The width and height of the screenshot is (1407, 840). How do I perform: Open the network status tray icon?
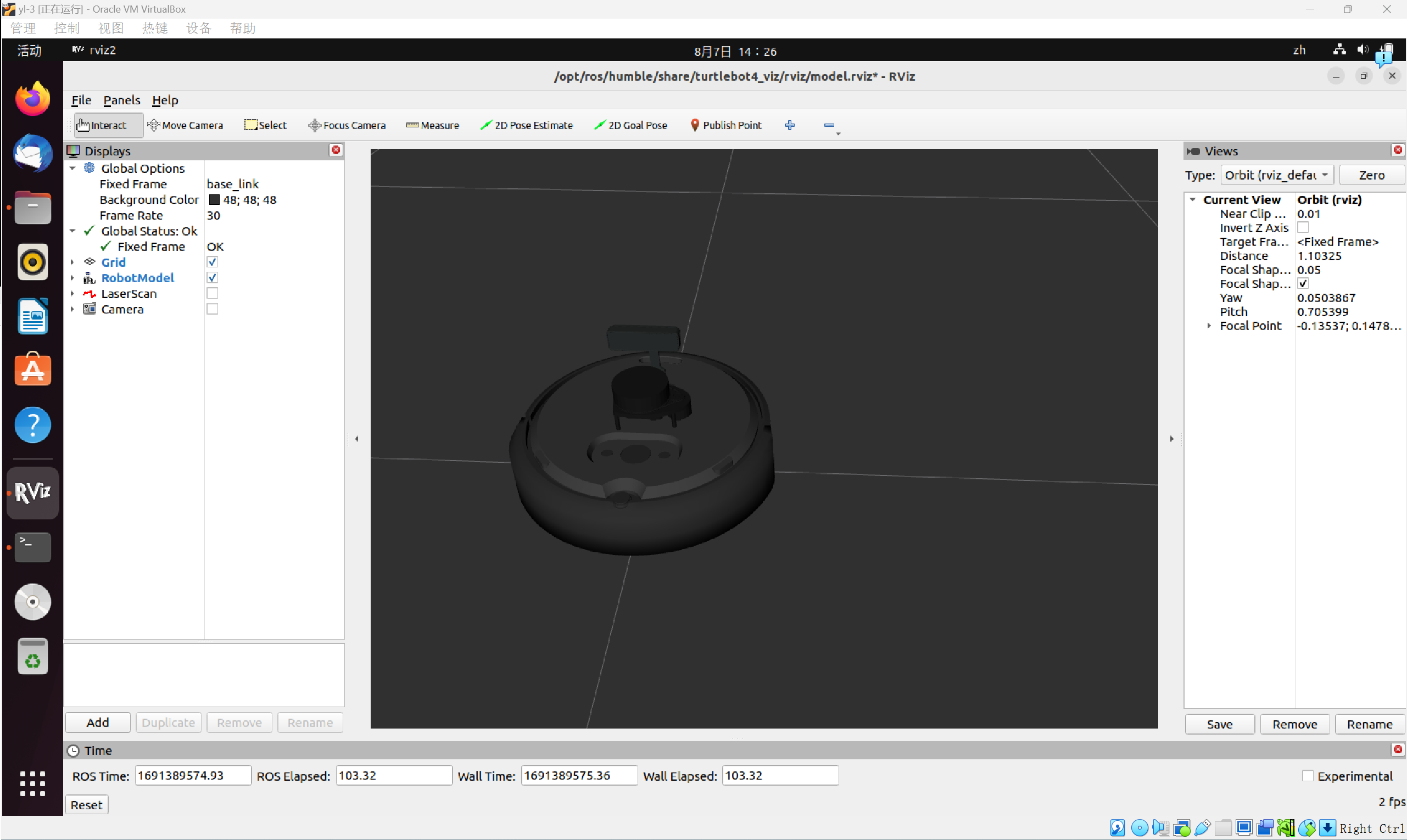point(1339,50)
